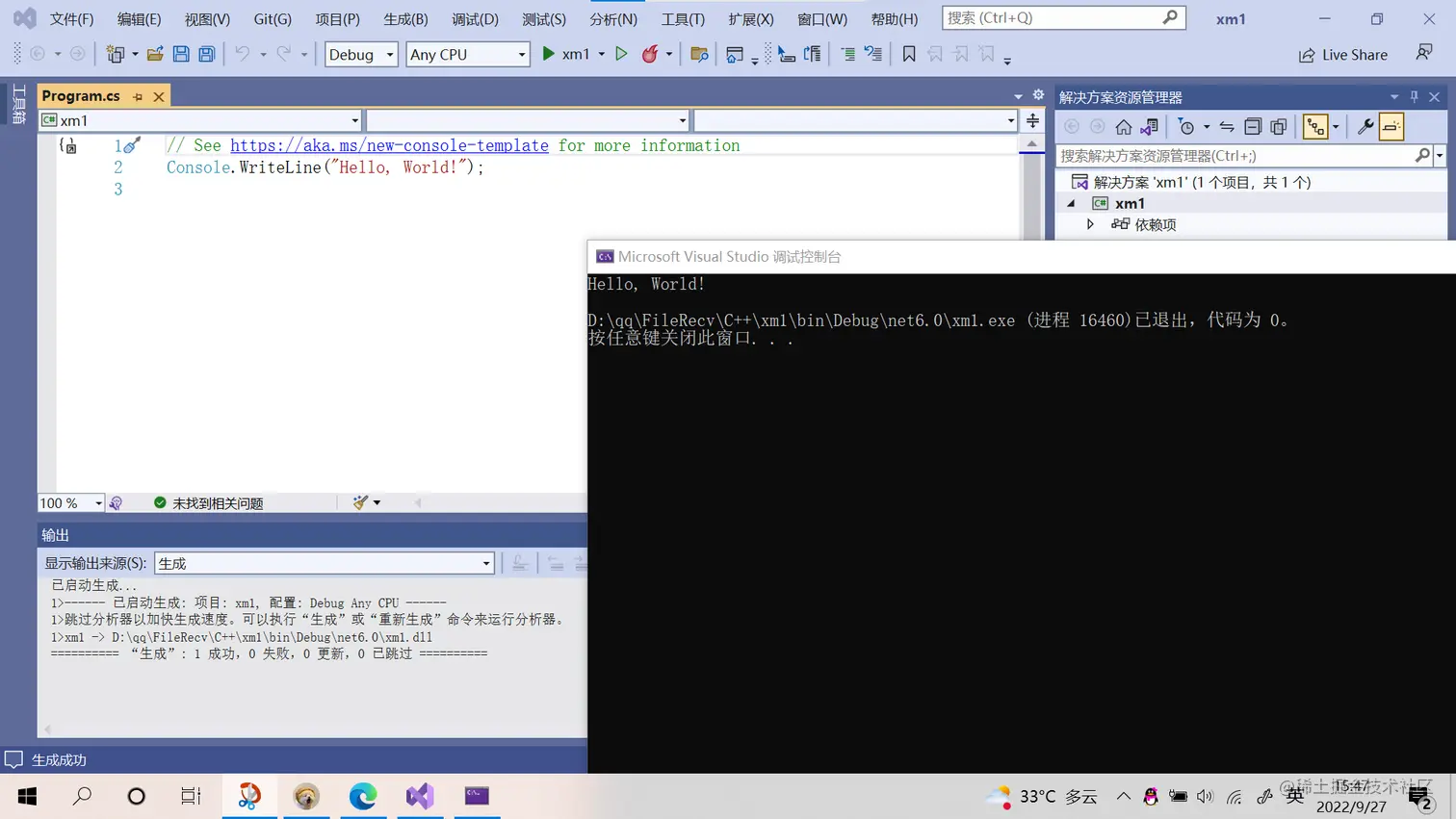The width and height of the screenshot is (1456, 819).
Task: Start without debugging using outlined play icon
Action: click(622, 54)
